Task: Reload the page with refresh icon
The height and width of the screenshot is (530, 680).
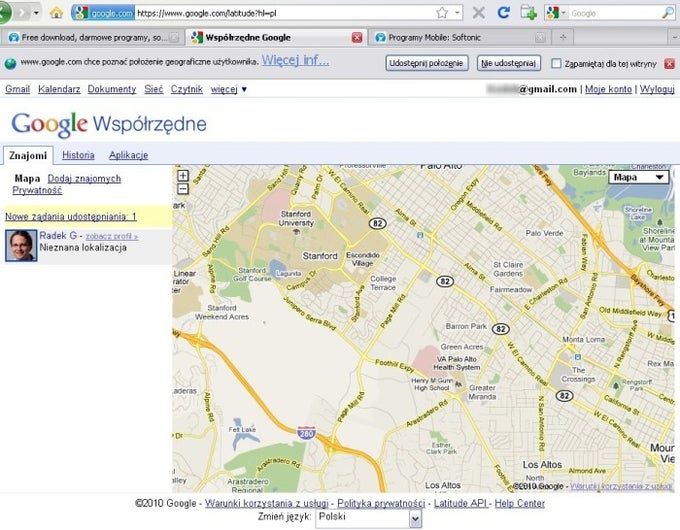Action: [503, 13]
